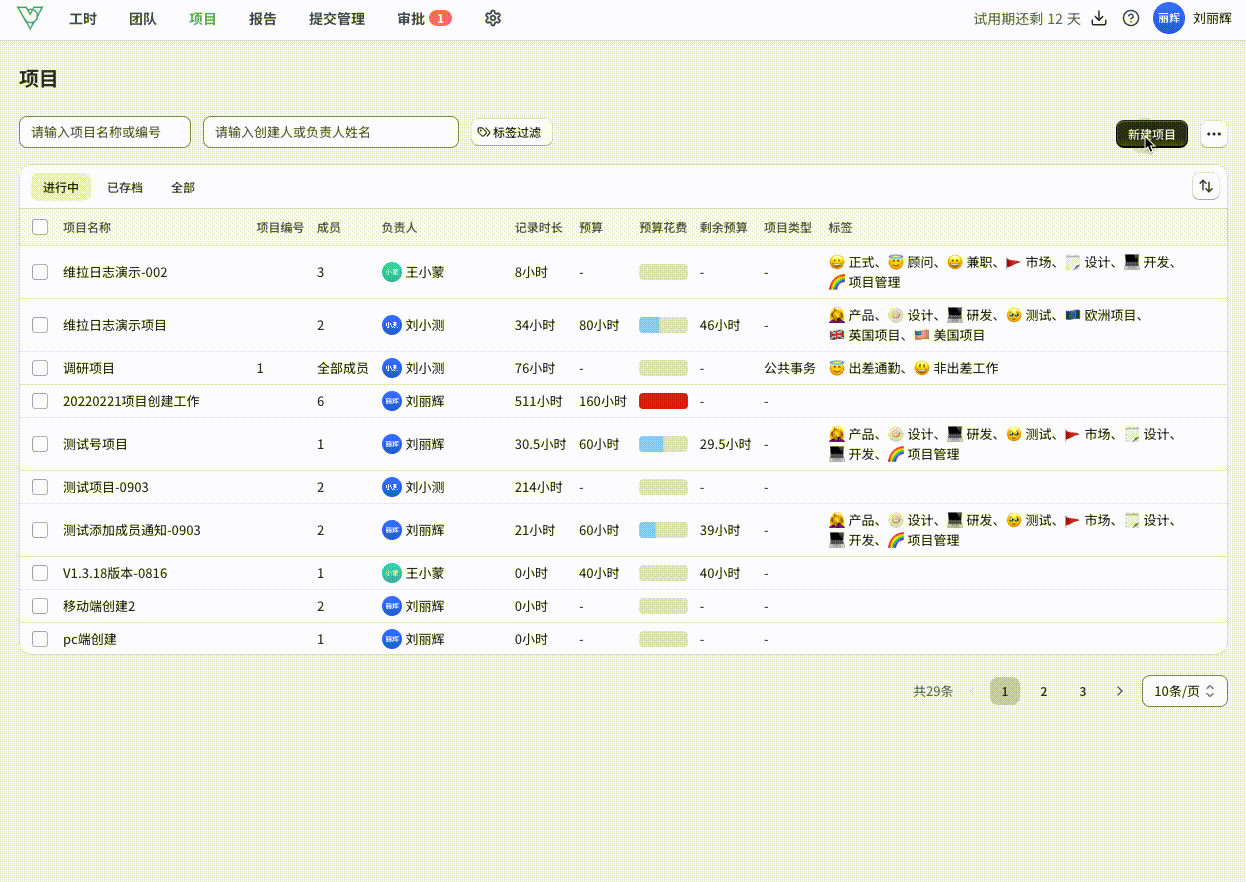Click 王小蒙 avatar in 维拉日志演示-002 row

(392, 272)
